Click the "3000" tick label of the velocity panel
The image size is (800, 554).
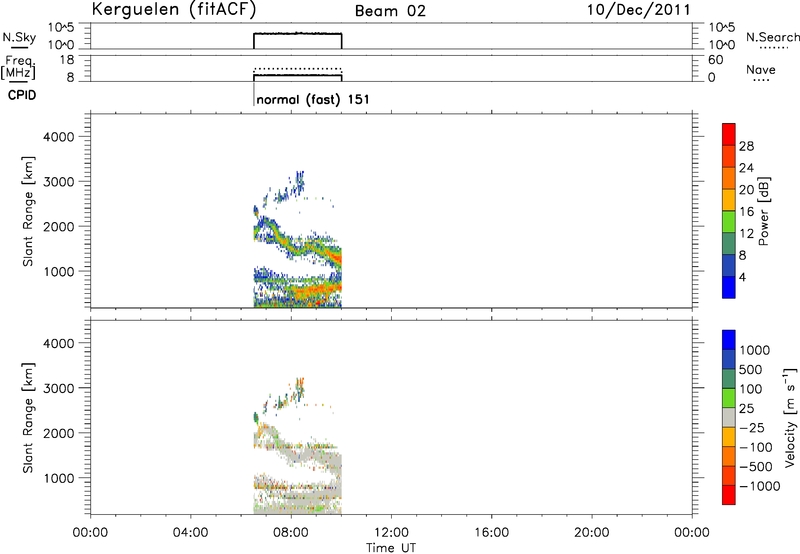[x=59, y=388]
